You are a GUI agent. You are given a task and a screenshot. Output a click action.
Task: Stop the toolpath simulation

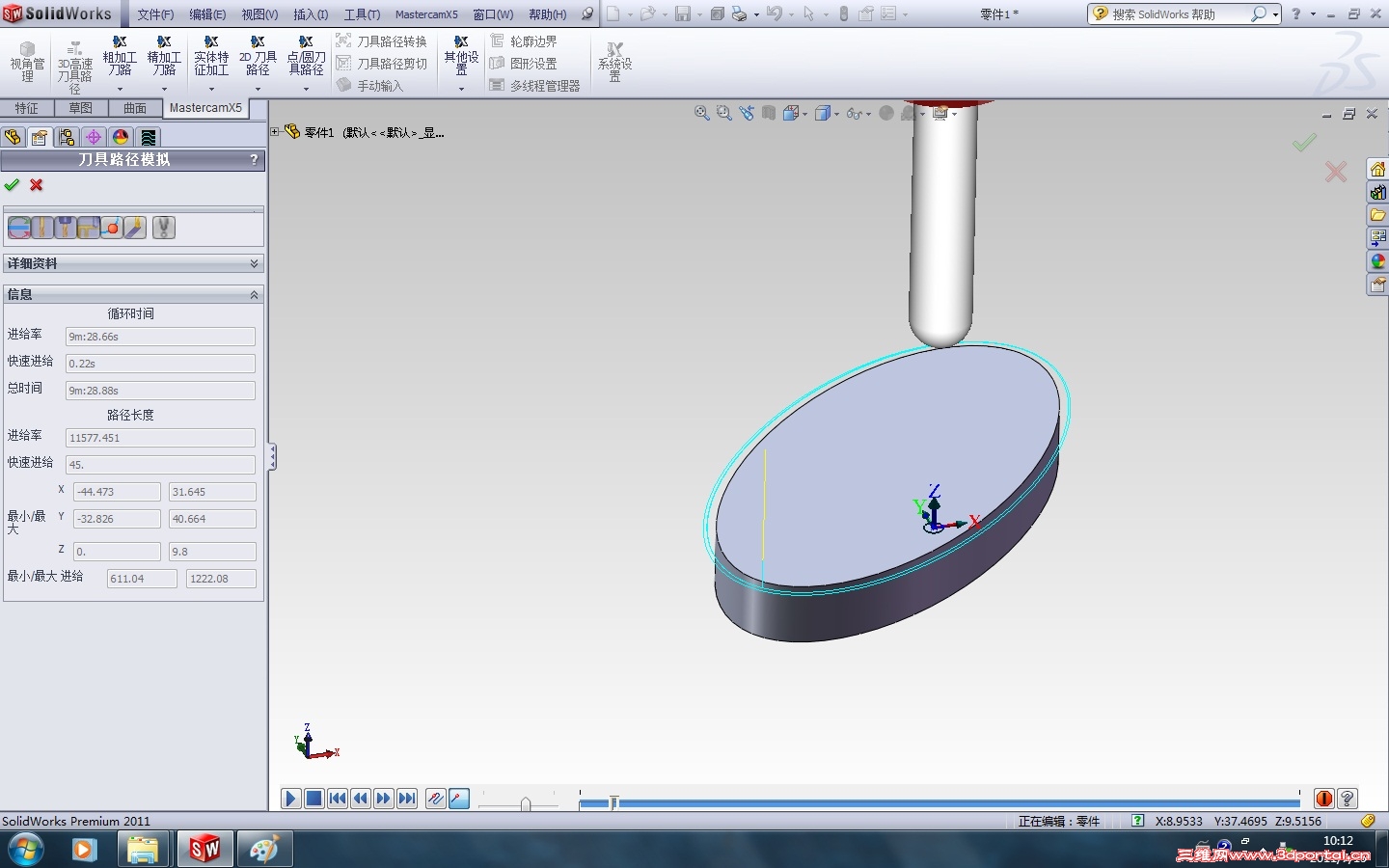(x=313, y=799)
